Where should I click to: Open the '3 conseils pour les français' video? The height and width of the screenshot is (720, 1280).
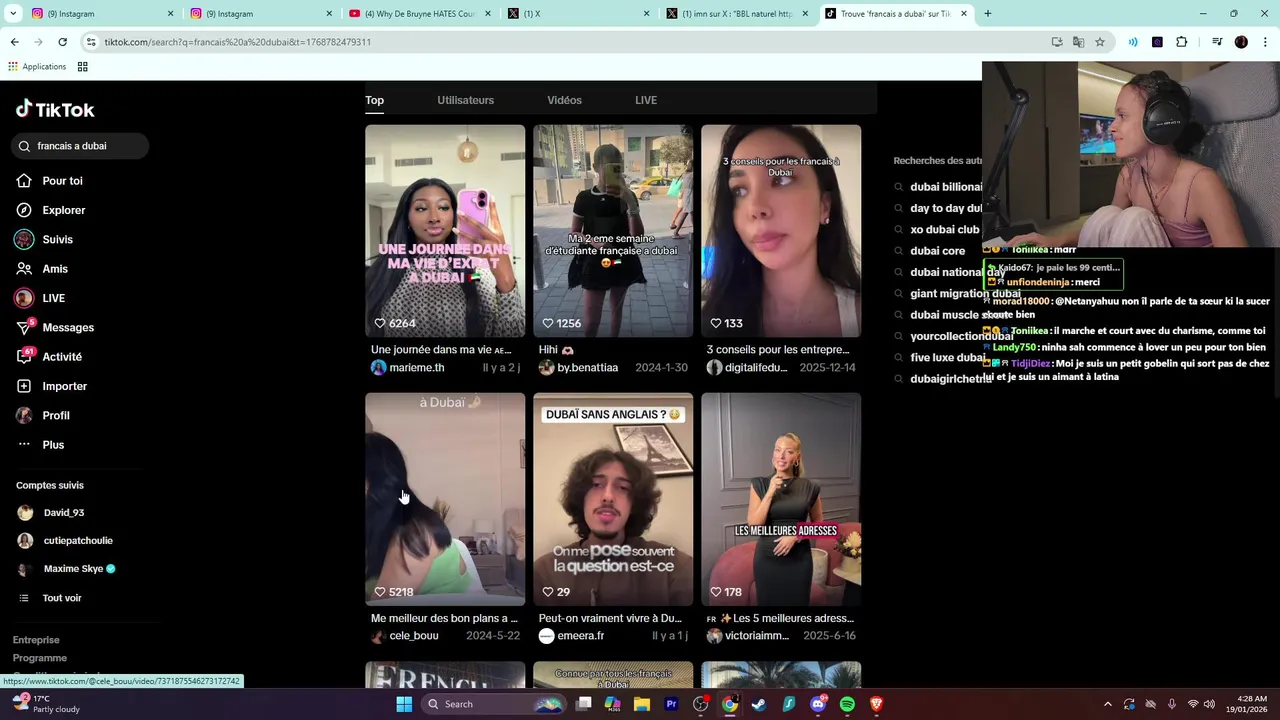(x=781, y=231)
